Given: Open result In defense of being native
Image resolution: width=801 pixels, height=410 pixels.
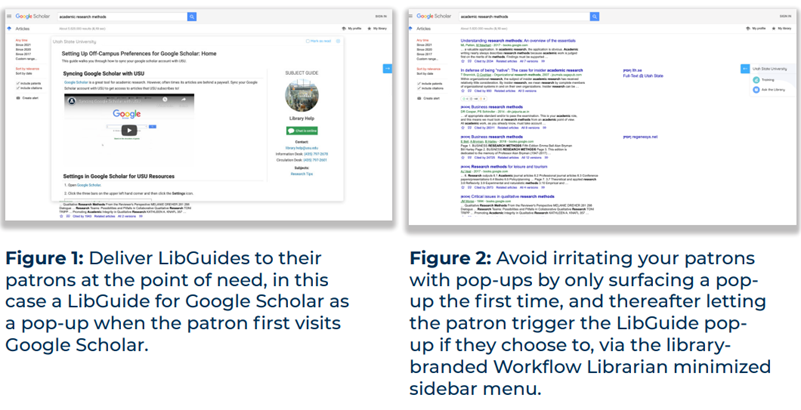Looking at the screenshot, I should 522,70.
